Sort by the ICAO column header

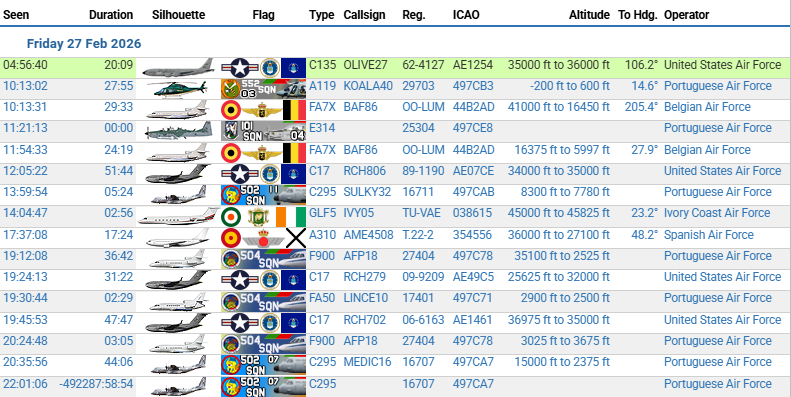click(466, 15)
